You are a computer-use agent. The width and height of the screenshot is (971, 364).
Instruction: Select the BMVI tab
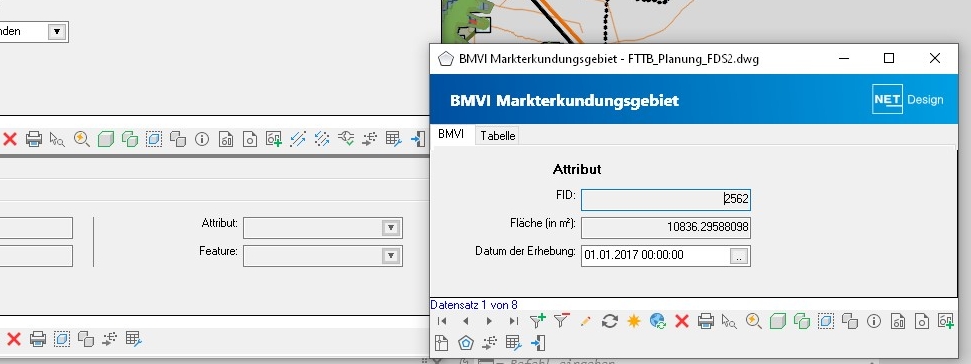451,134
